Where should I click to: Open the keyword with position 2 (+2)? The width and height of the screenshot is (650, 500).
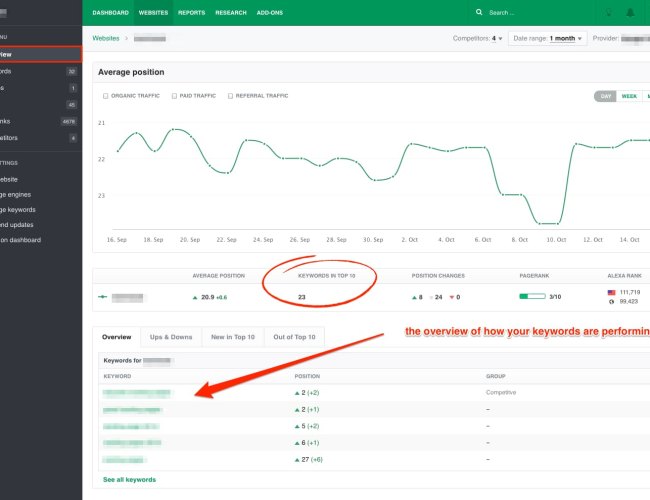(x=137, y=393)
